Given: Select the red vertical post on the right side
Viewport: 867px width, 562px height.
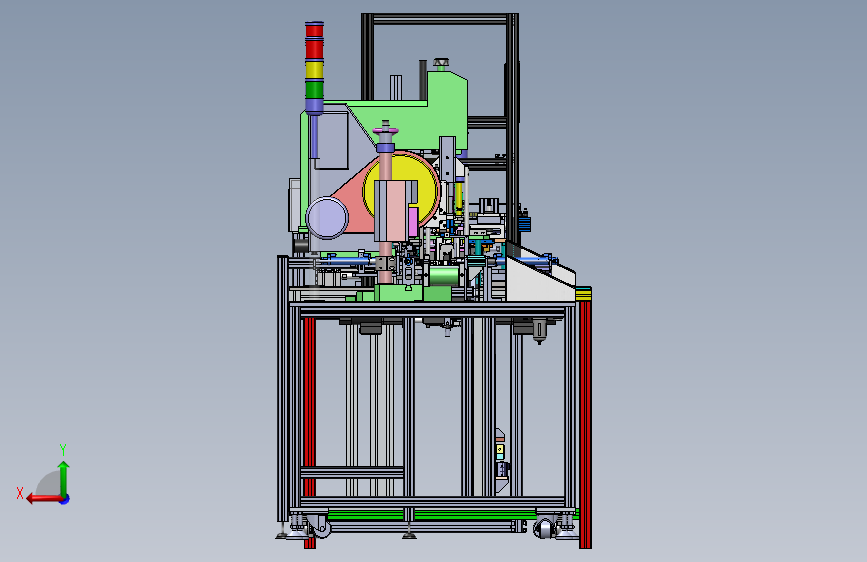Looking at the screenshot, I should click(585, 423).
